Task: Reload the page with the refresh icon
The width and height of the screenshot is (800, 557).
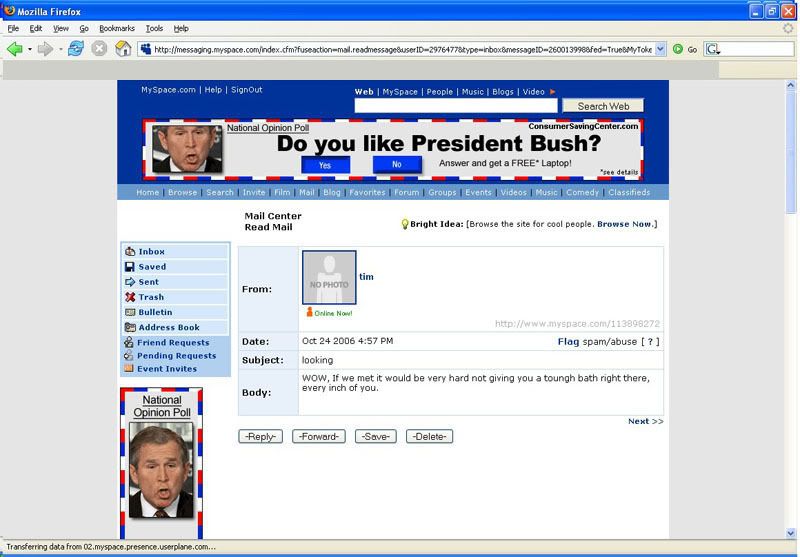Action: [x=76, y=49]
